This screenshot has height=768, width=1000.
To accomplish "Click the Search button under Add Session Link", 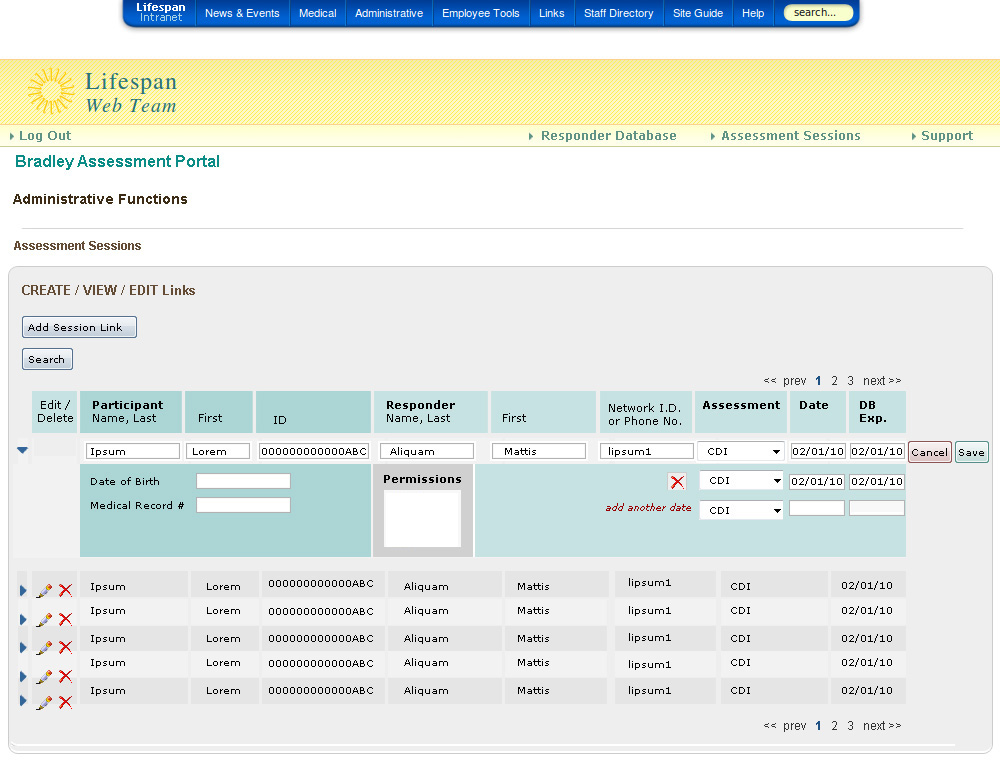I will pos(47,359).
